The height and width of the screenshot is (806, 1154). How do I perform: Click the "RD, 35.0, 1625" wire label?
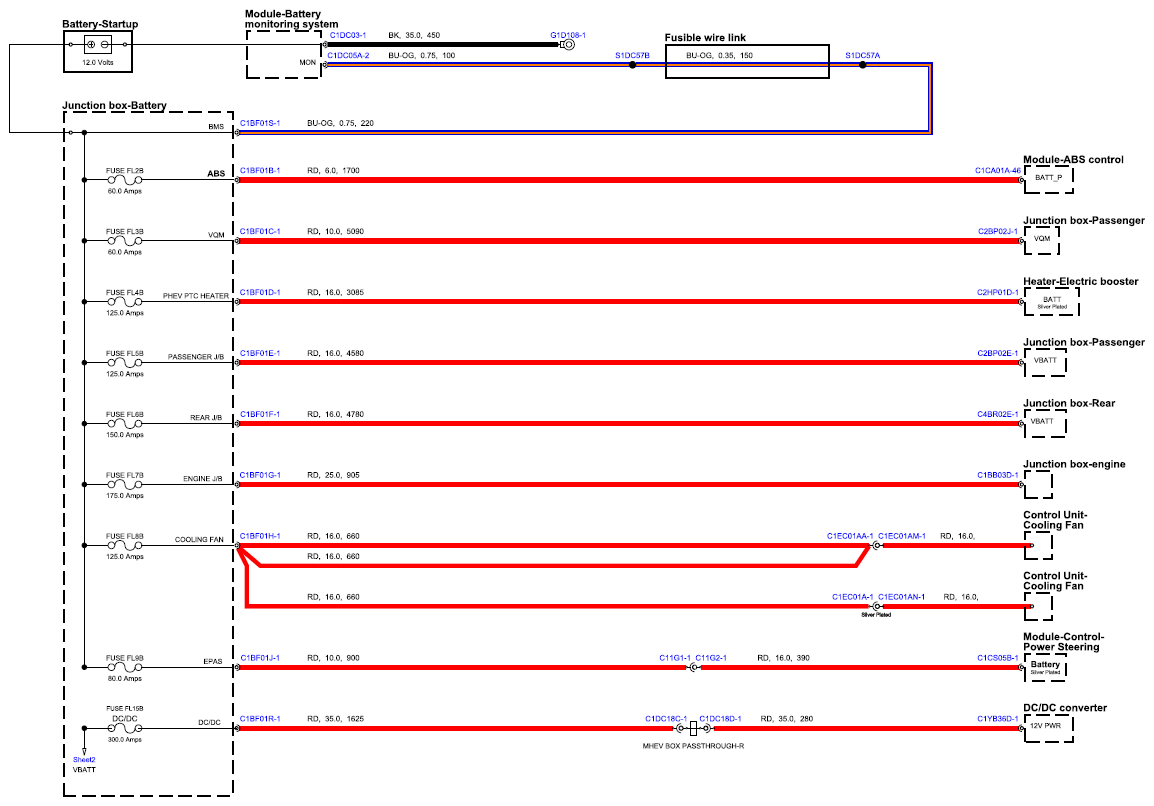point(336,718)
